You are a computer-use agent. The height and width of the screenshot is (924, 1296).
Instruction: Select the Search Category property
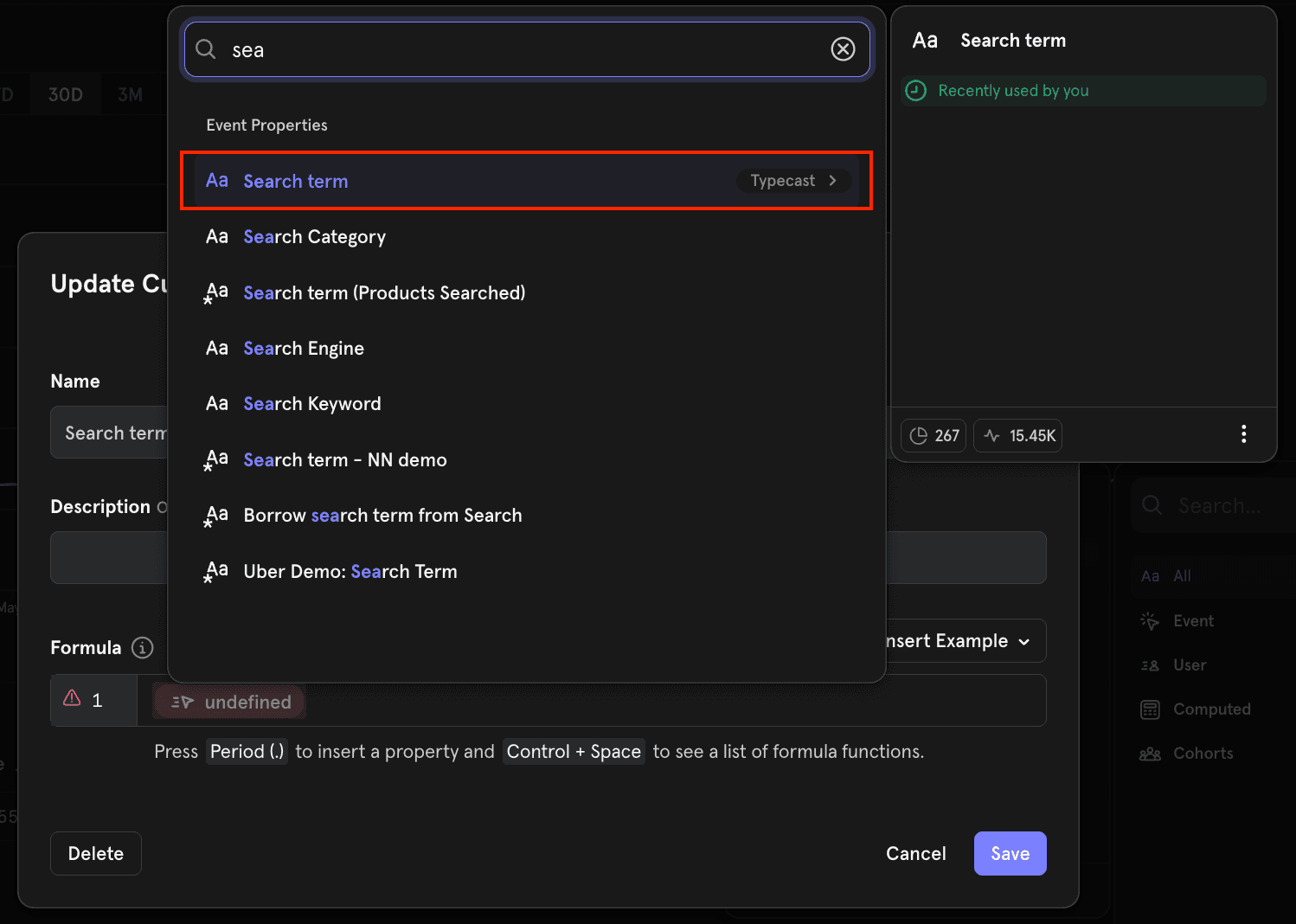(x=314, y=236)
